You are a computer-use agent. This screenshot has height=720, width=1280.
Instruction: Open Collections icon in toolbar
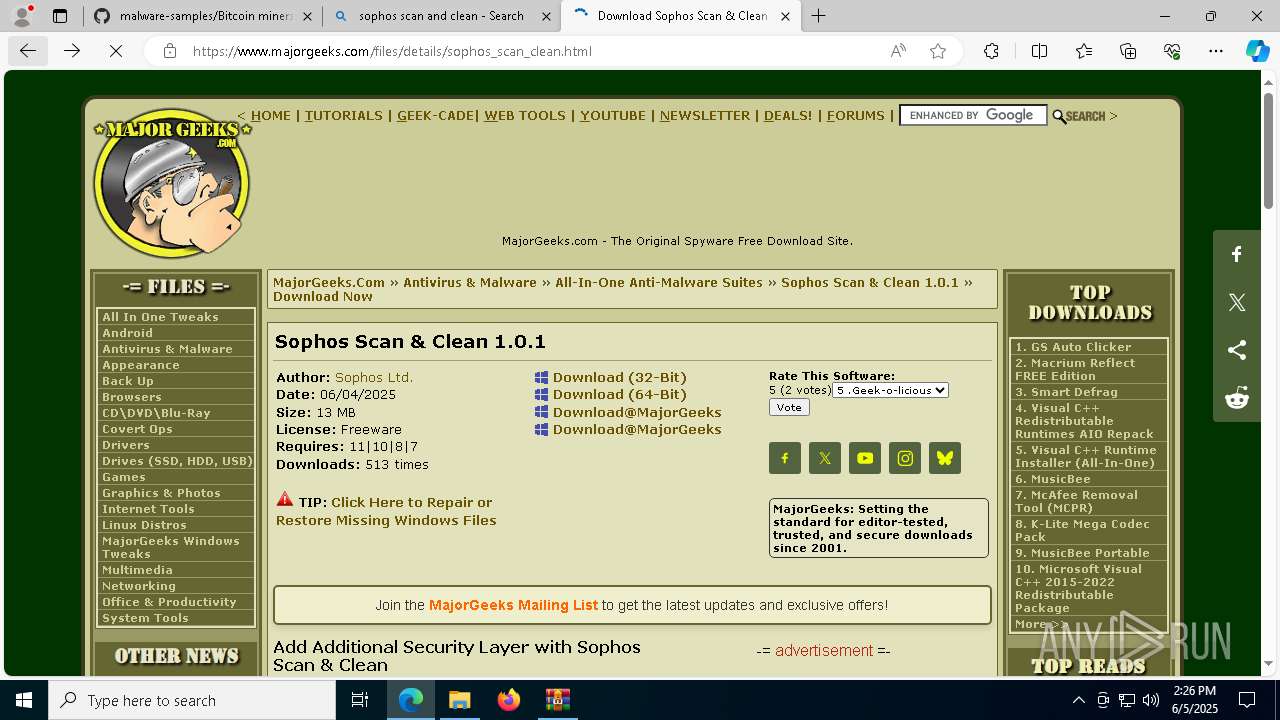[x=1128, y=51]
